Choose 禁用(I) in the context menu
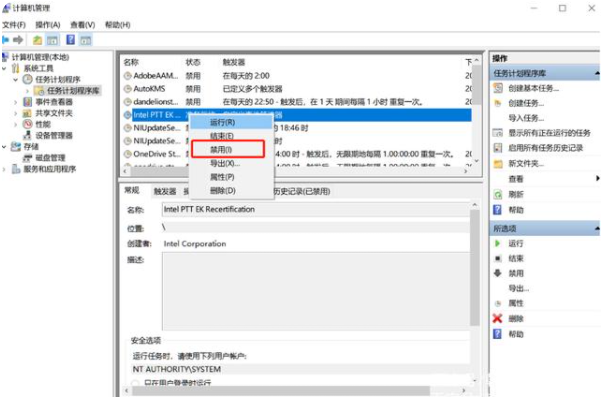The image size is (602, 401). 221,149
